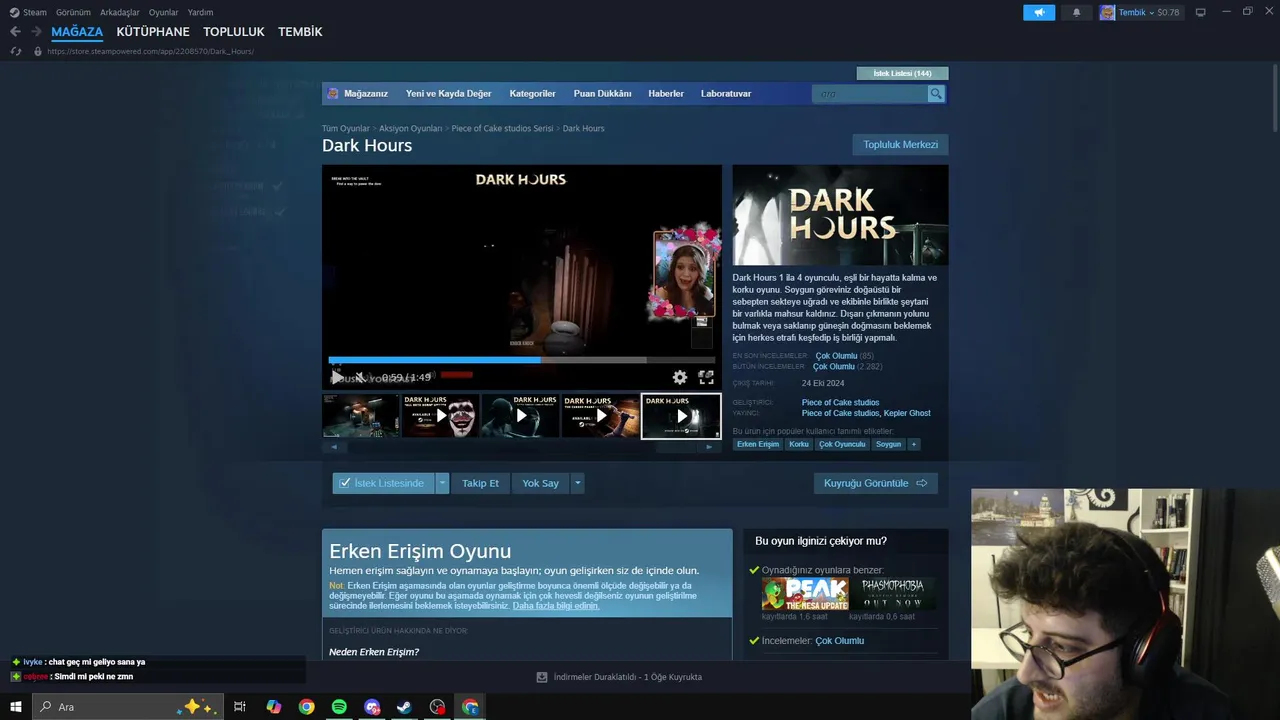Open the Haberler store tab
The width and height of the screenshot is (1280, 720).
[666, 94]
